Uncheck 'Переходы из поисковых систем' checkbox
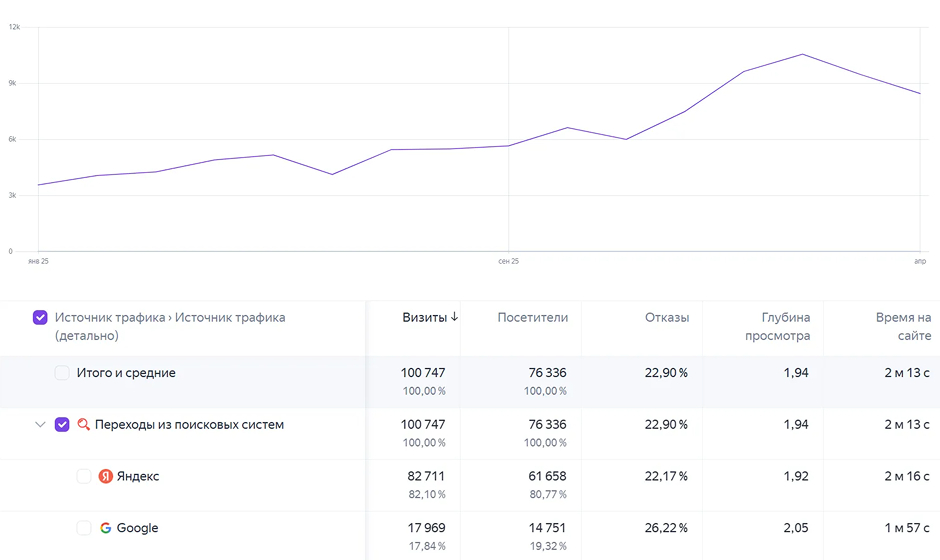Screen dimensions: 940x560 point(62,424)
